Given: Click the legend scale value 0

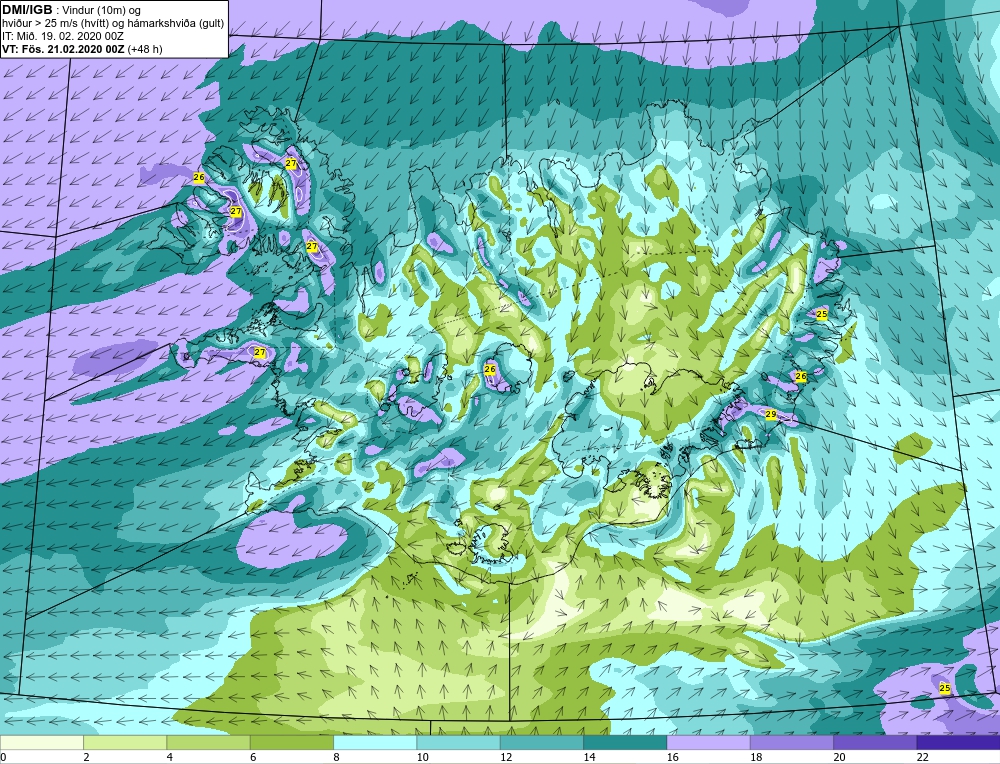Looking at the screenshot, I should (x=3, y=757).
